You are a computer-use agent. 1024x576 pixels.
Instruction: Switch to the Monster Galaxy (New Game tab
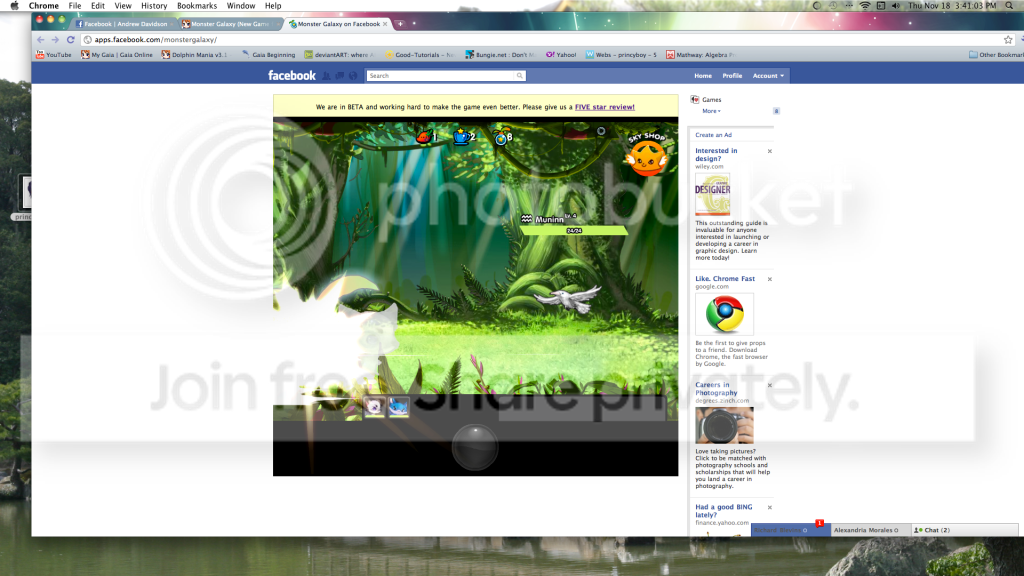coord(229,24)
